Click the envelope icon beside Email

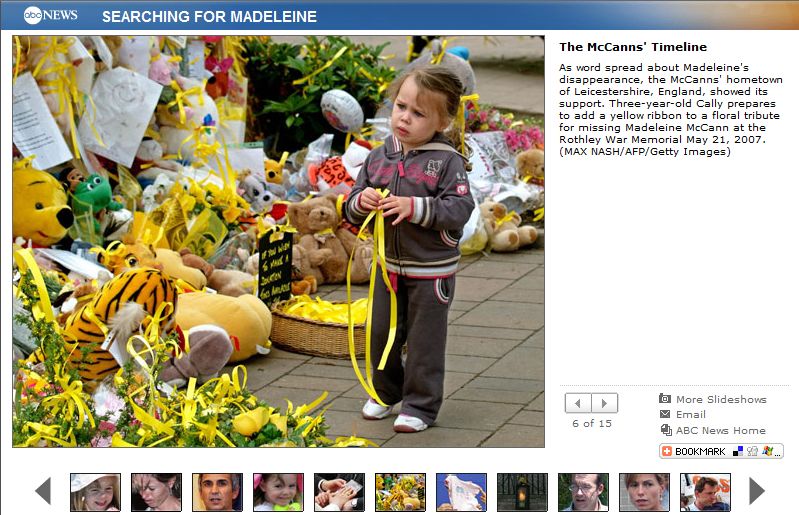(x=665, y=414)
